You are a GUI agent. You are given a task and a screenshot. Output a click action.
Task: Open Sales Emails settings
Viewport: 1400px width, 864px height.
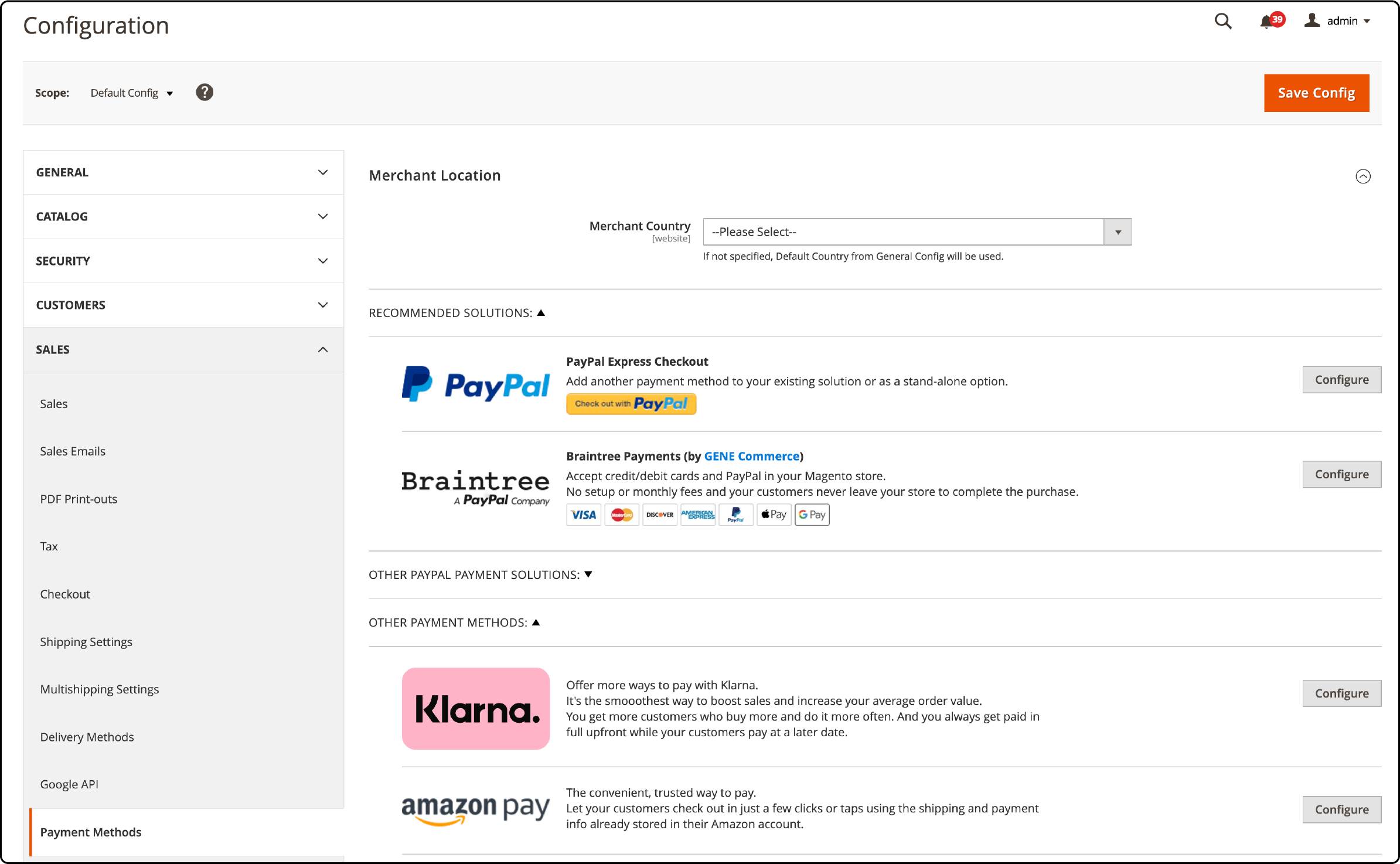[x=73, y=451]
